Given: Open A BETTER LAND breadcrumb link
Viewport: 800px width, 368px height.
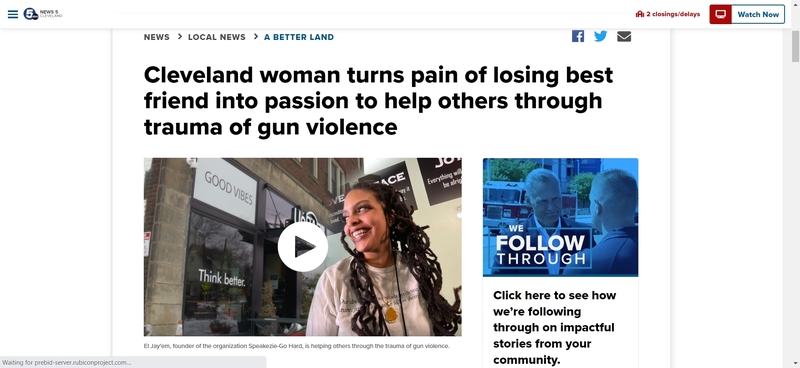Looking at the screenshot, I should pos(299,37).
